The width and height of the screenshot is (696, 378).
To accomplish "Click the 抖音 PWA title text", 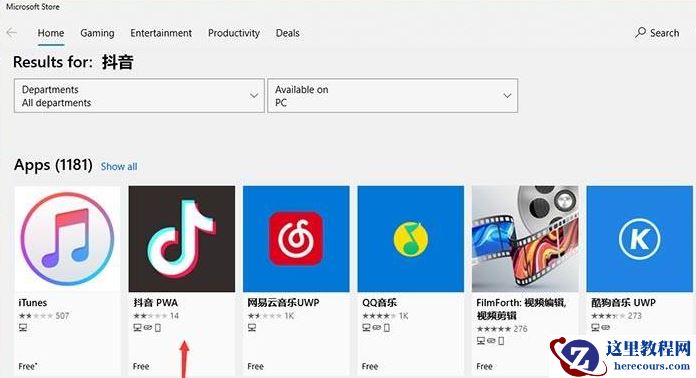I will pyautogui.click(x=155, y=303).
